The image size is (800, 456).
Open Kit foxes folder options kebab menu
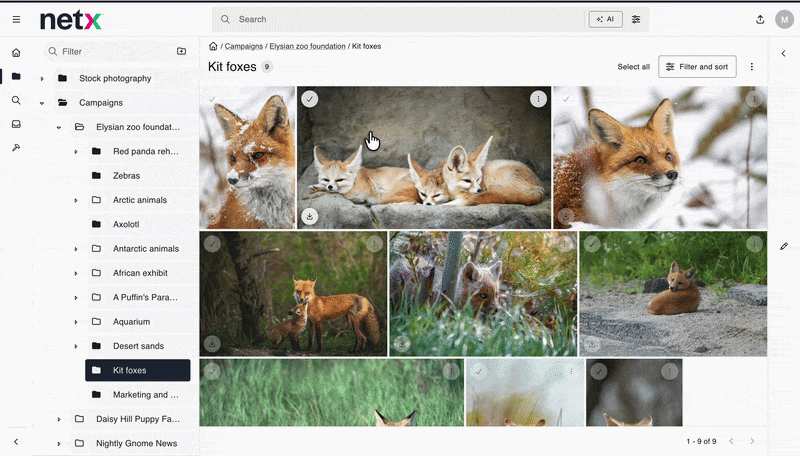752,67
